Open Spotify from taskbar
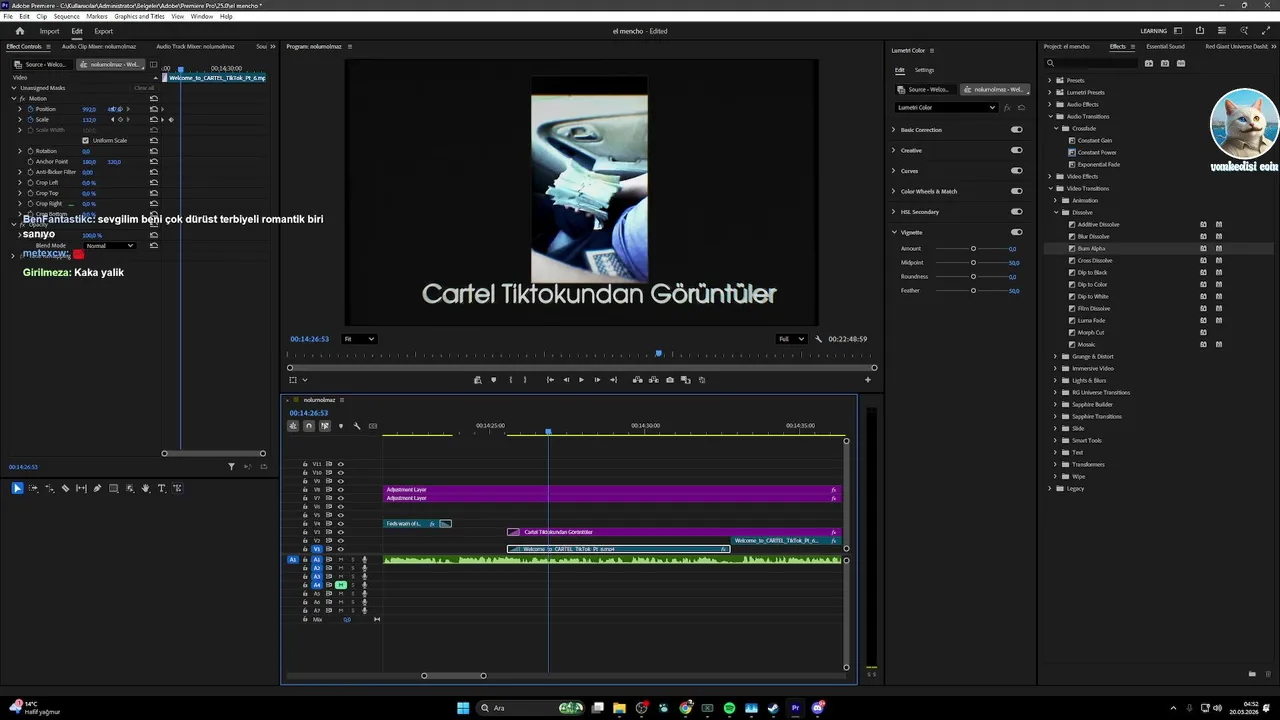The image size is (1280, 720). 729,708
